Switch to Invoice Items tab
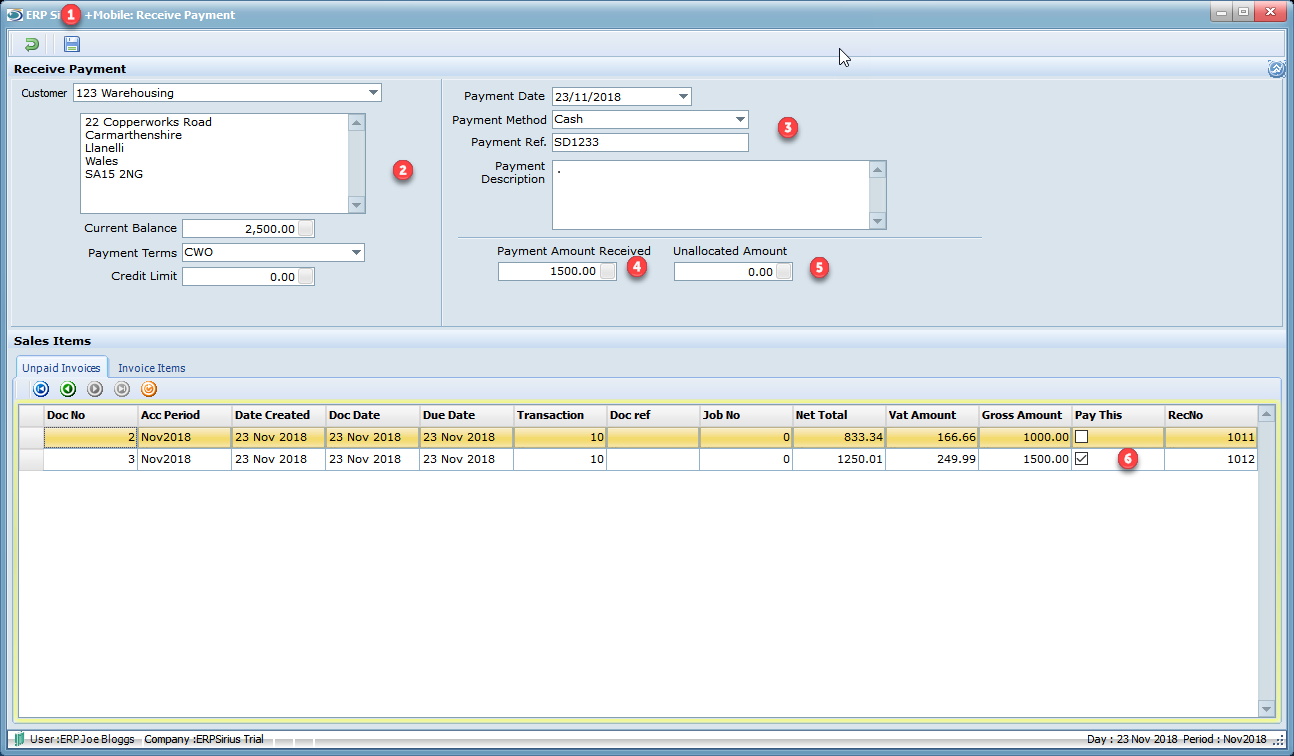The image size is (1294, 756). [151, 368]
